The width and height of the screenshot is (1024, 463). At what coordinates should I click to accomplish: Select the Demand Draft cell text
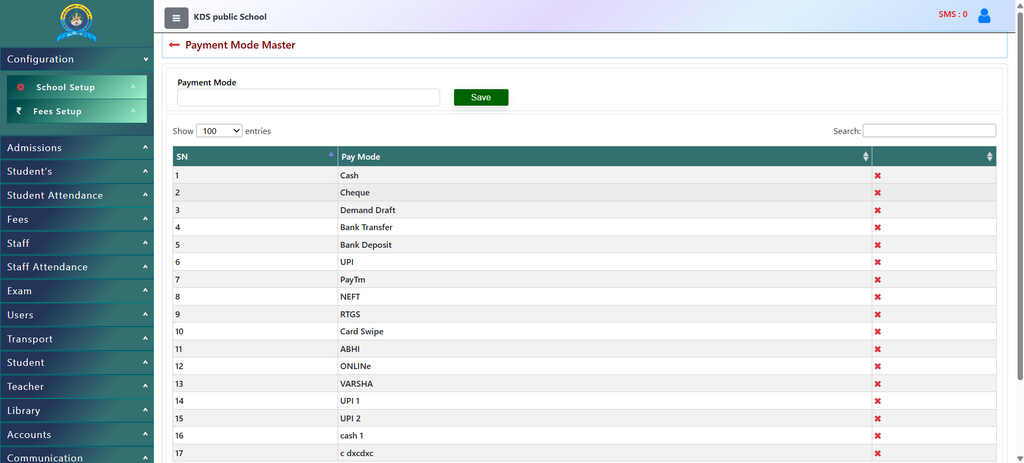(x=368, y=210)
